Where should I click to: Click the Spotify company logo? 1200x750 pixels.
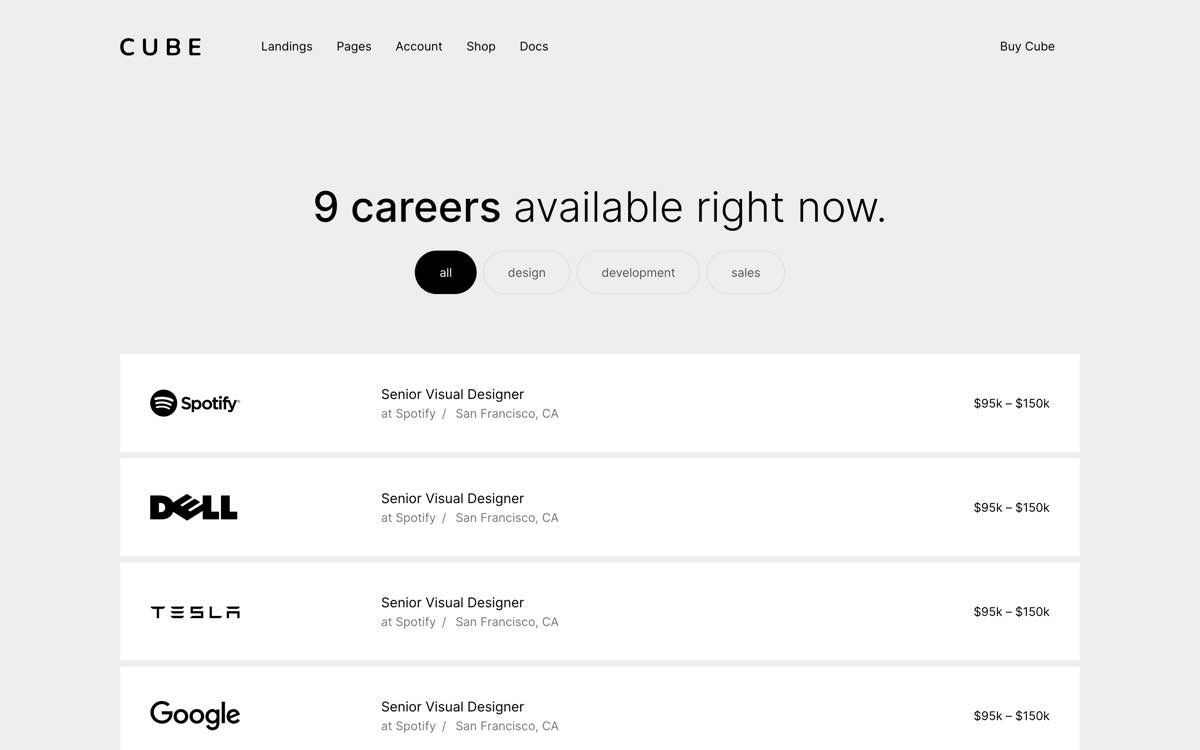coord(194,403)
